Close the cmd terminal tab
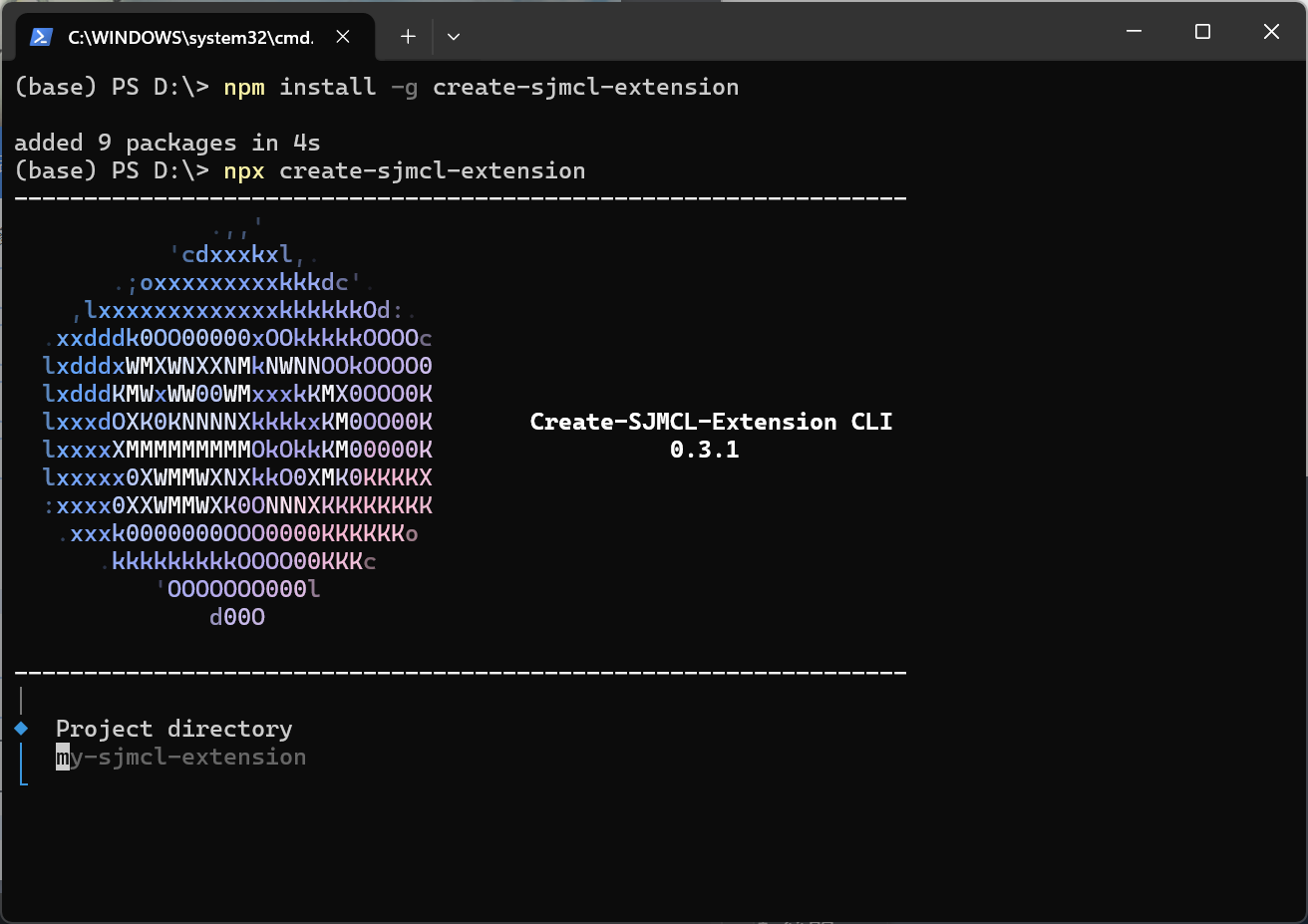Viewport: 1308px width, 924px height. pos(343,37)
